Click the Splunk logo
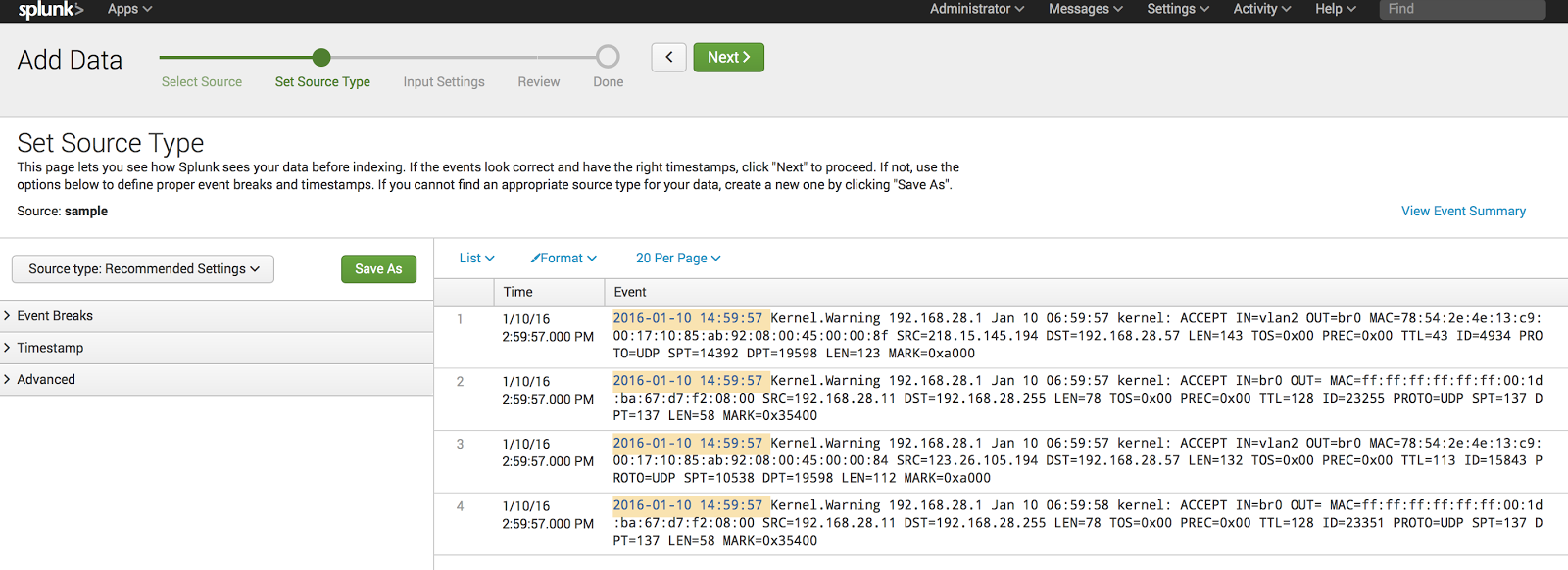 click(51, 10)
